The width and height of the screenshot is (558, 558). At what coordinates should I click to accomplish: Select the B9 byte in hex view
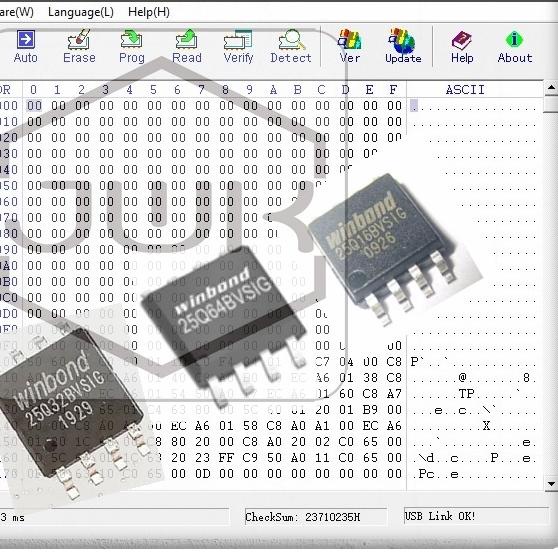(370, 410)
